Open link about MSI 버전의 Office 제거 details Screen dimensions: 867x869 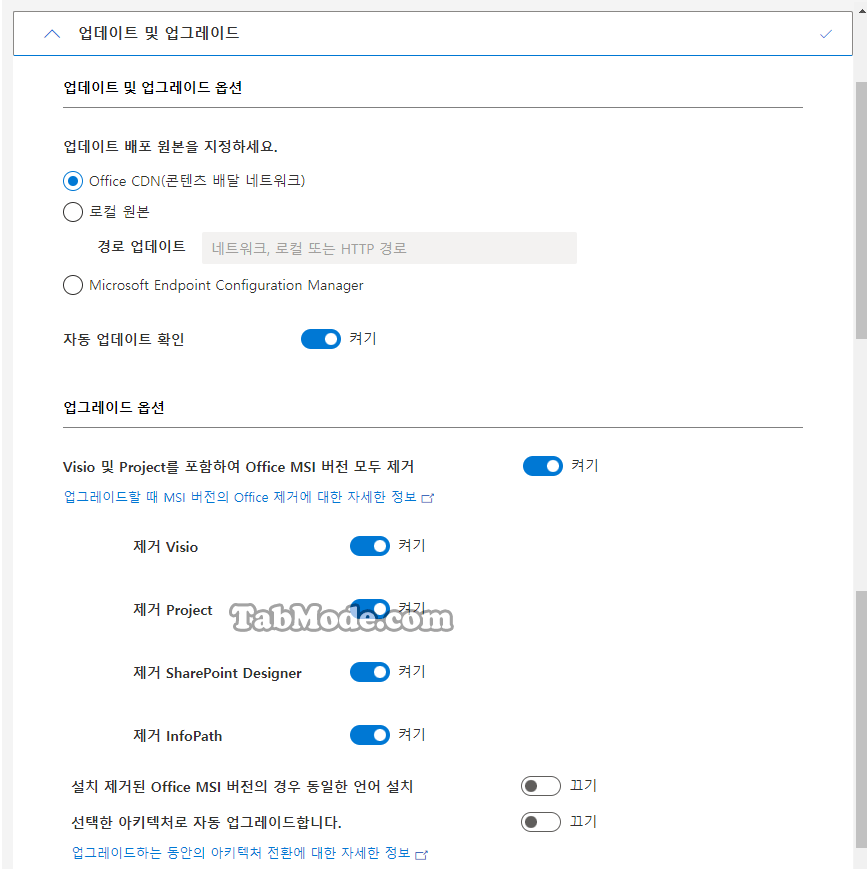point(240,497)
